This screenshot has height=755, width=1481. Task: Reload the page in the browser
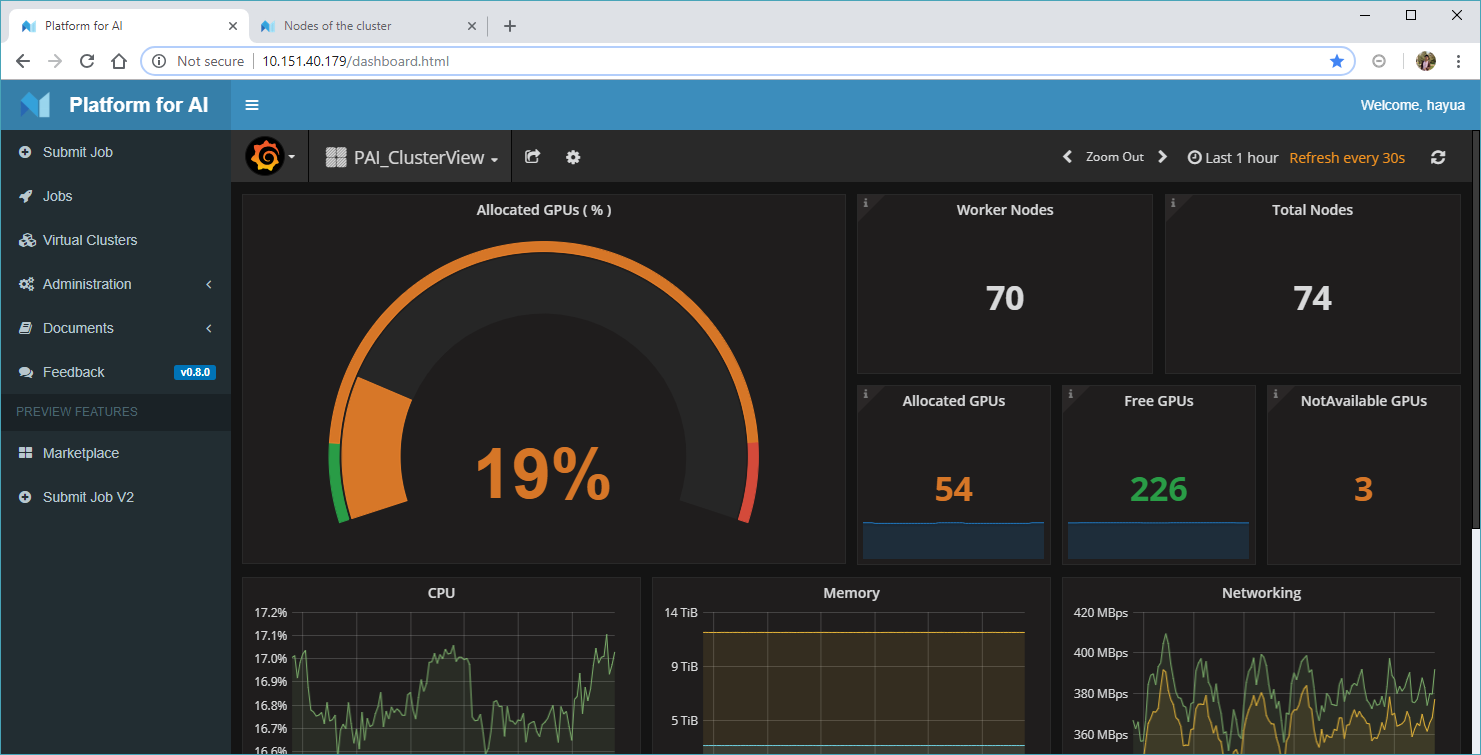[87, 61]
